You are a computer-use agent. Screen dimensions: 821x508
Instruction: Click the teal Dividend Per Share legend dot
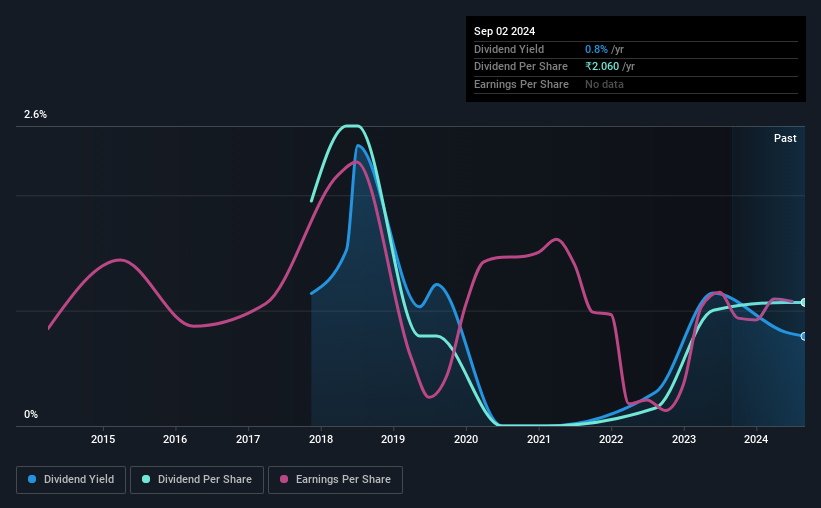coord(146,479)
